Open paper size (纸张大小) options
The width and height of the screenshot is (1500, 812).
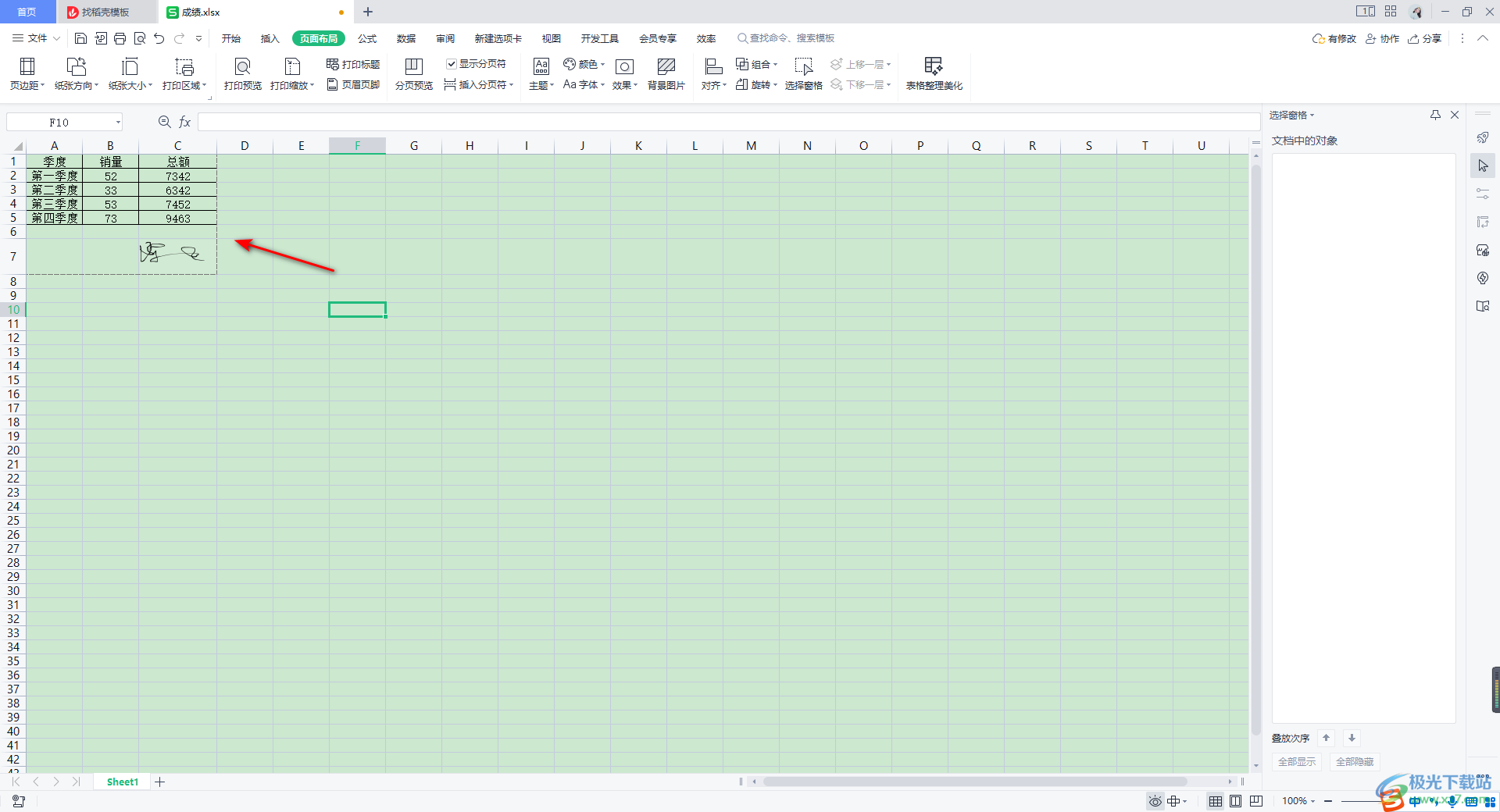click(x=130, y=74)
